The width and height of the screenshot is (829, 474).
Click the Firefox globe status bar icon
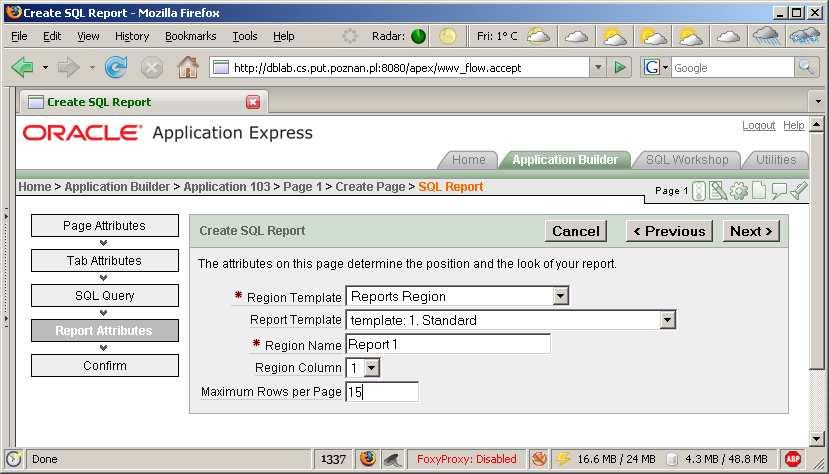click(x=367, y=459)
